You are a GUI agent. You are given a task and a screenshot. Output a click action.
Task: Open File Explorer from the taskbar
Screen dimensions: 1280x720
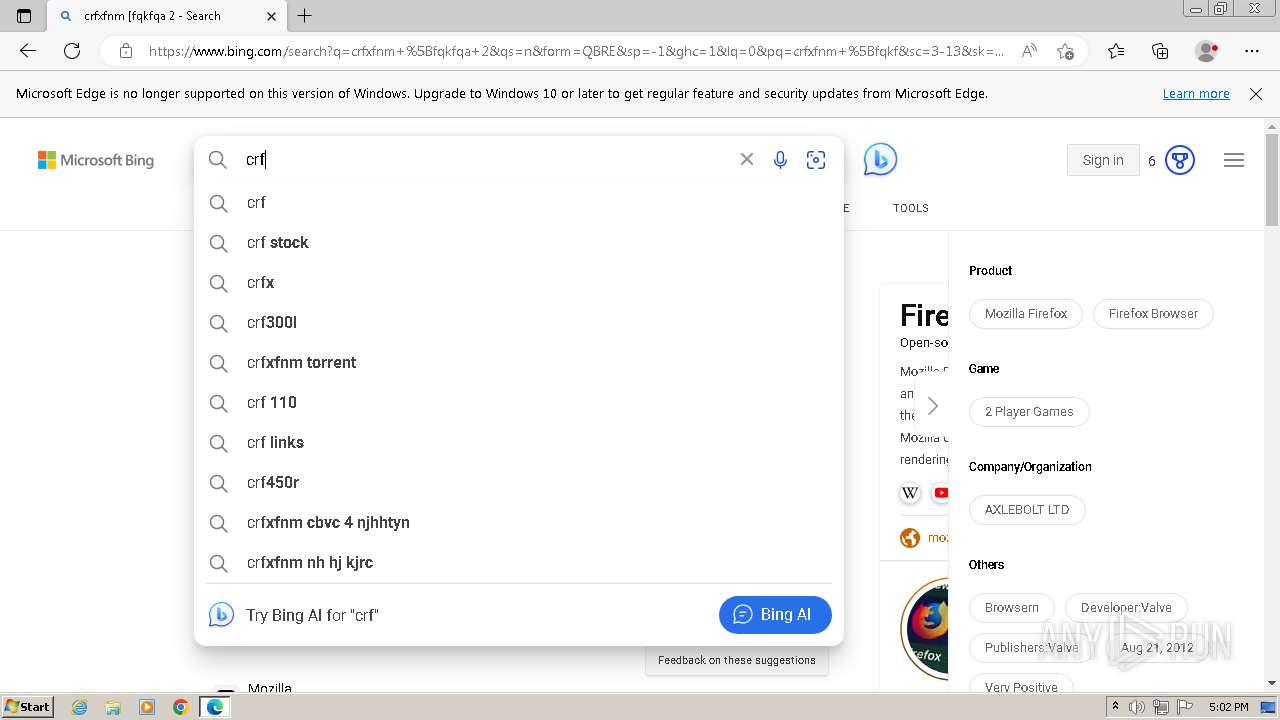(113, 707)
